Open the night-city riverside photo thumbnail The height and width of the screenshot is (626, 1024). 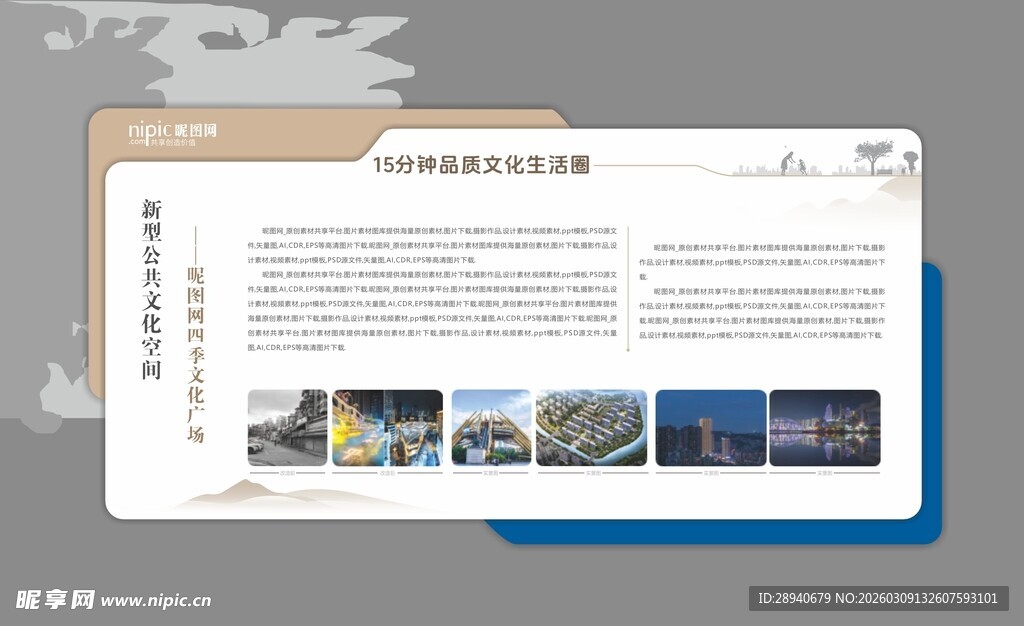point(823,427)
